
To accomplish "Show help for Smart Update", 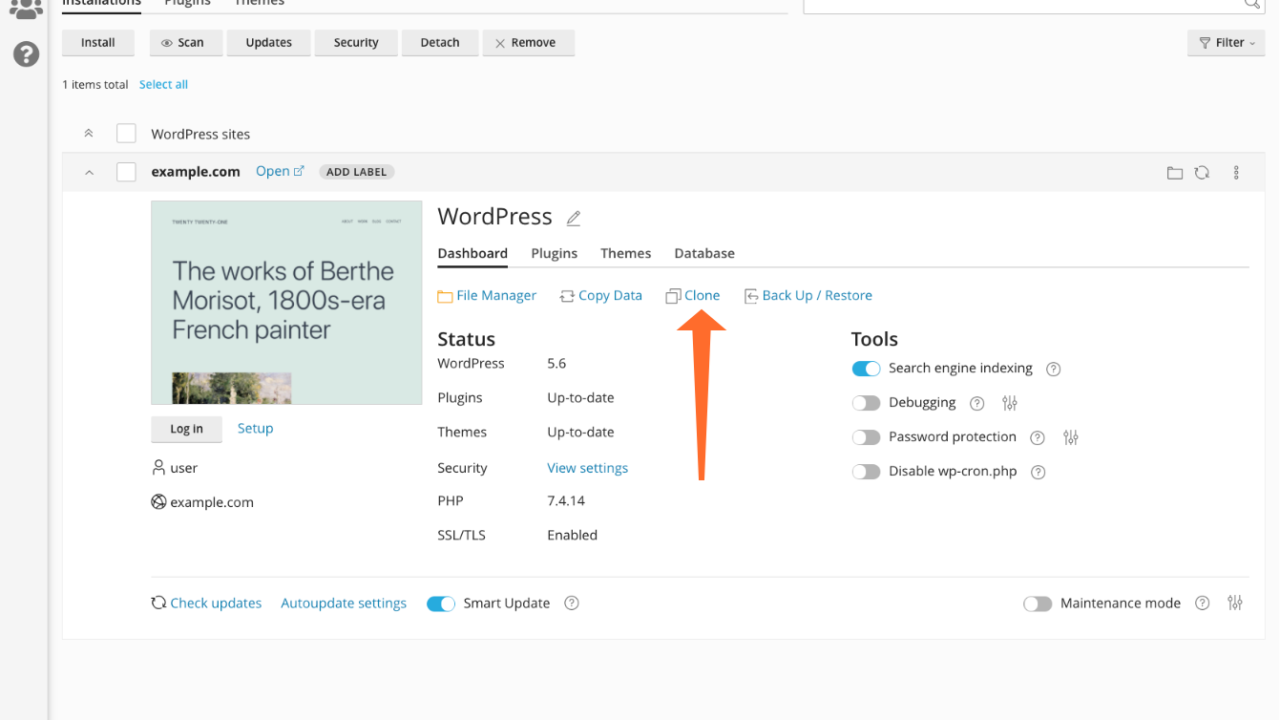I will (x=571, y=603).
